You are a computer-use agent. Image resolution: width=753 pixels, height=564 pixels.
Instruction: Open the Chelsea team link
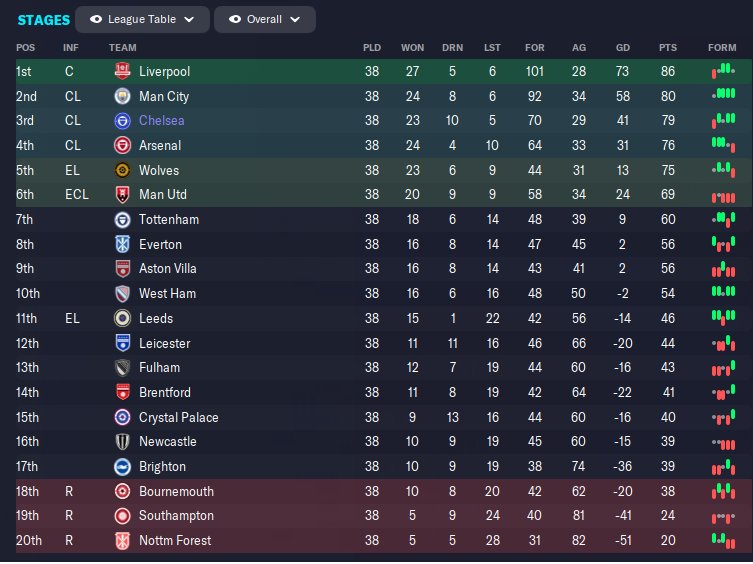162,121
